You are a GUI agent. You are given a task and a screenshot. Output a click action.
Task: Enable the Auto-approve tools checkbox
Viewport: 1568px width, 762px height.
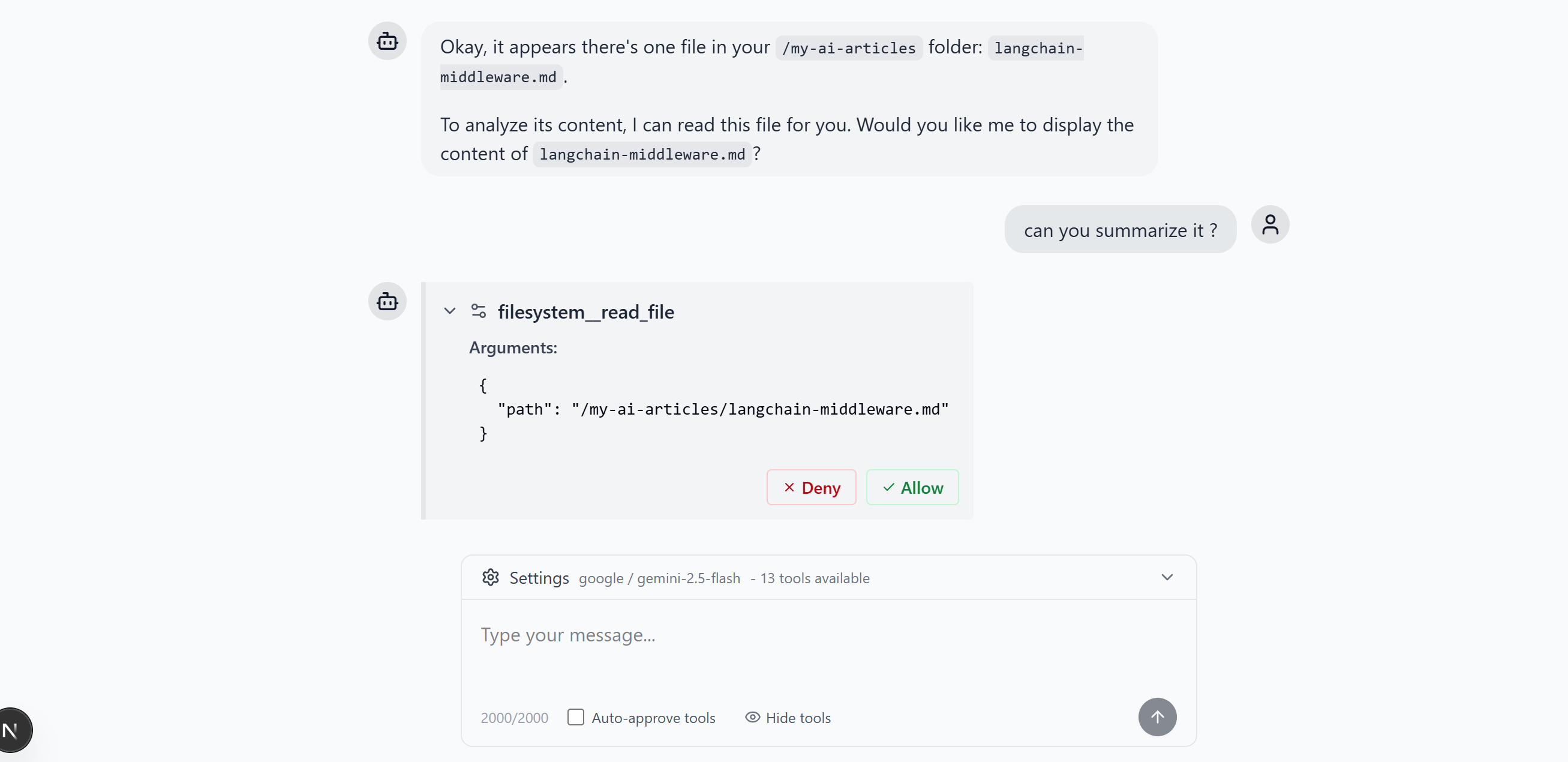(x=575, y=718)
